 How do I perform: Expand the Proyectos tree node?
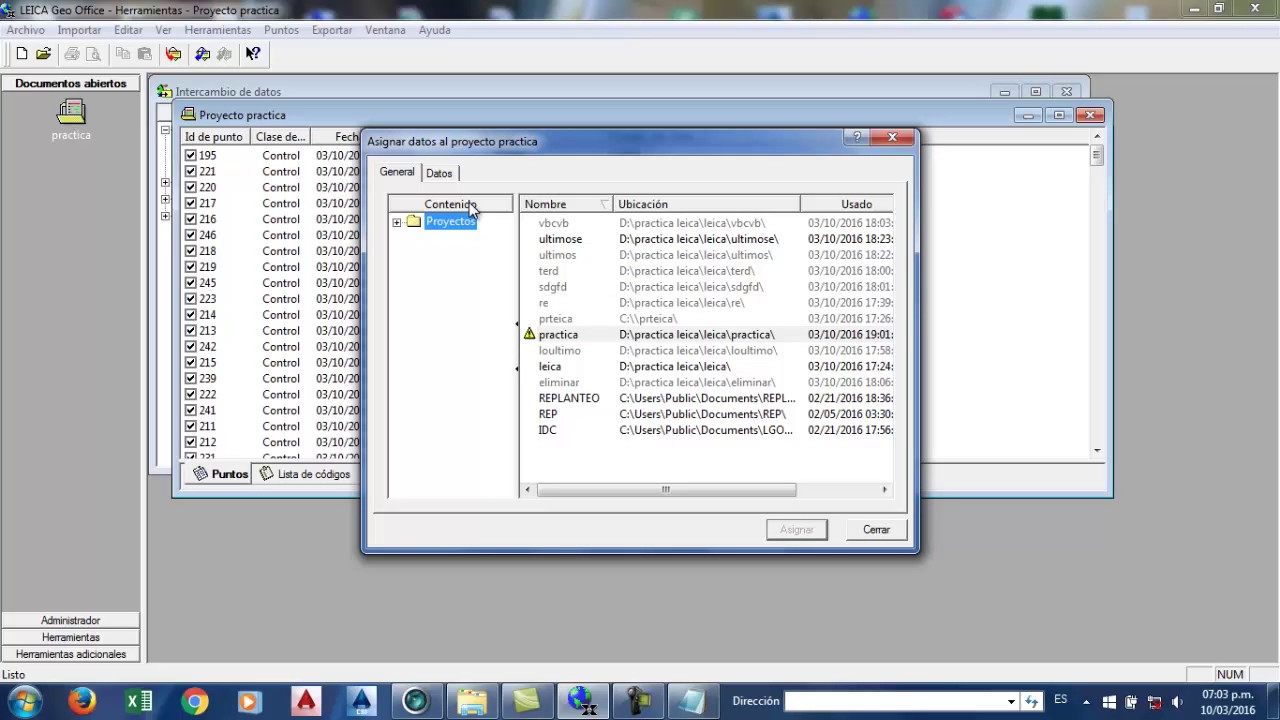click(x=397, y=222)
